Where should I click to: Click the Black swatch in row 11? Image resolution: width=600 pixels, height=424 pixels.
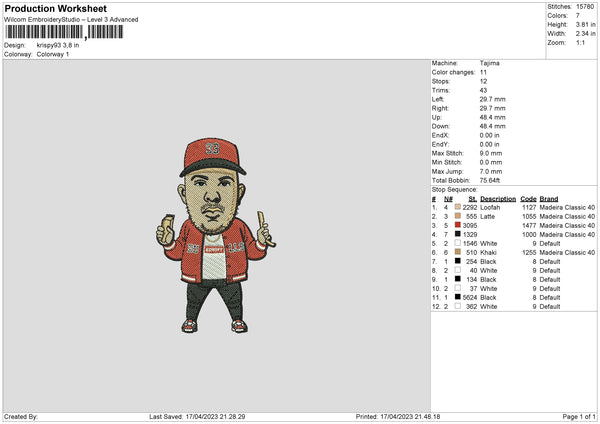click(x=458, y=297)
